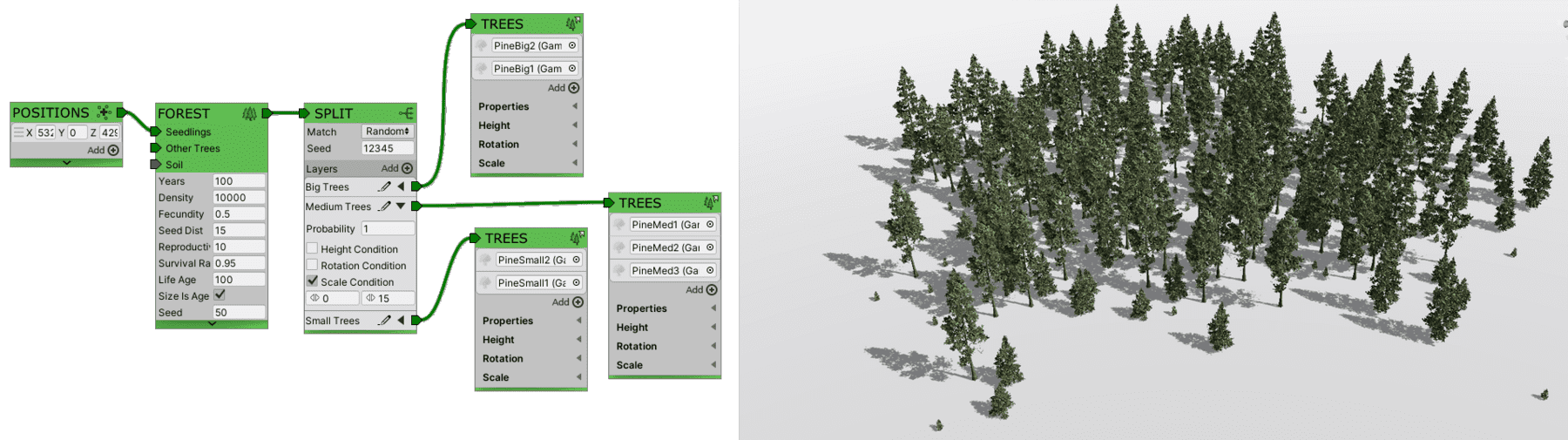Image resolution: width=1568 pixels, height=440 pixels.
Task: Click the pencil icon on Small Trees layer
Action: pyautogui.click(x=384, y=321)
